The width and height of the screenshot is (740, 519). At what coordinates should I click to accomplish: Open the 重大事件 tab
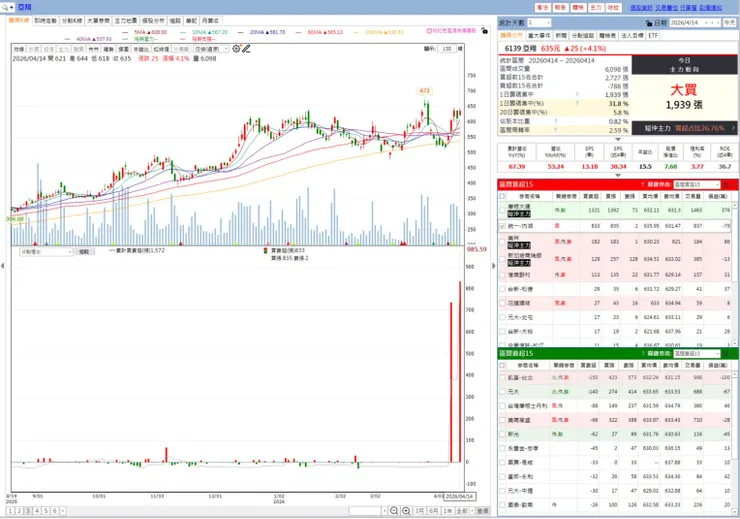click(539, 35)
